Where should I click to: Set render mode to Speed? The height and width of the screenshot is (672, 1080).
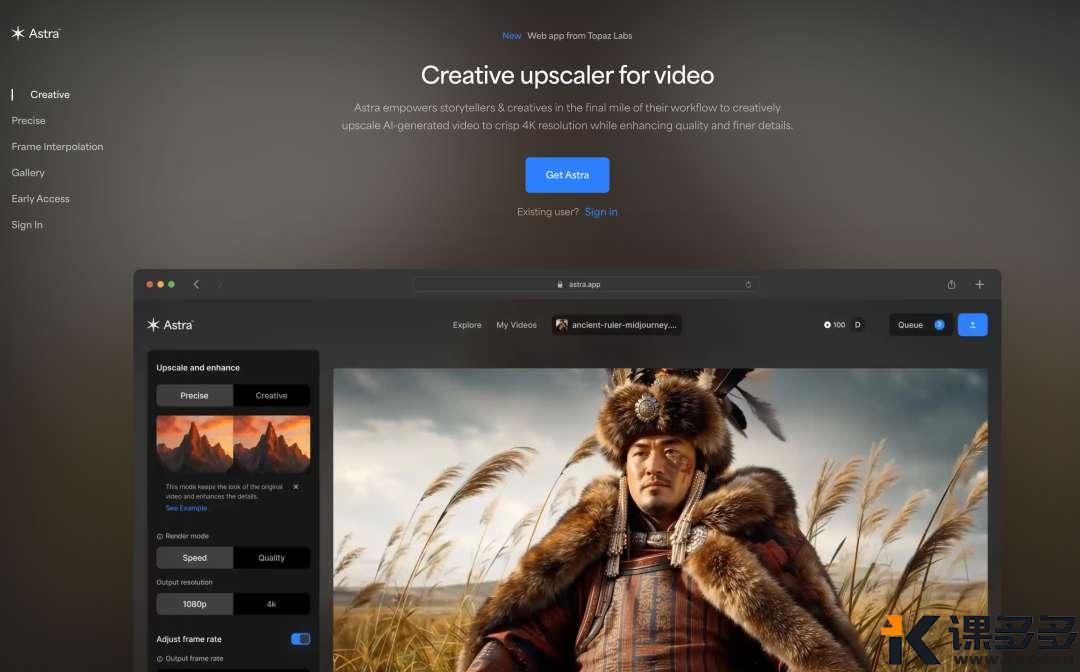click(194, 558)
